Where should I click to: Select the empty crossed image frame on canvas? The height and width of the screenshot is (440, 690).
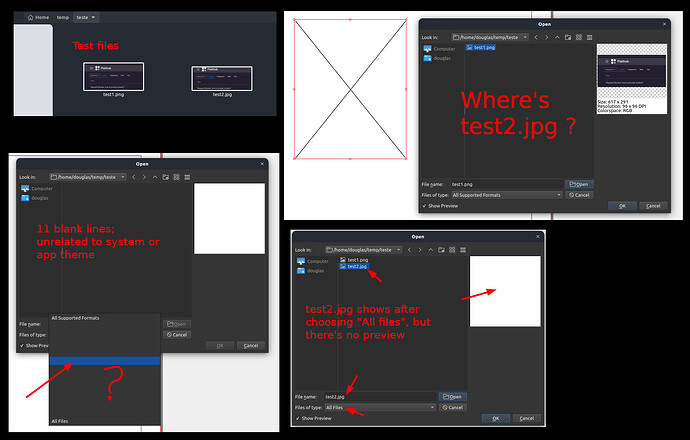point(350,89)
